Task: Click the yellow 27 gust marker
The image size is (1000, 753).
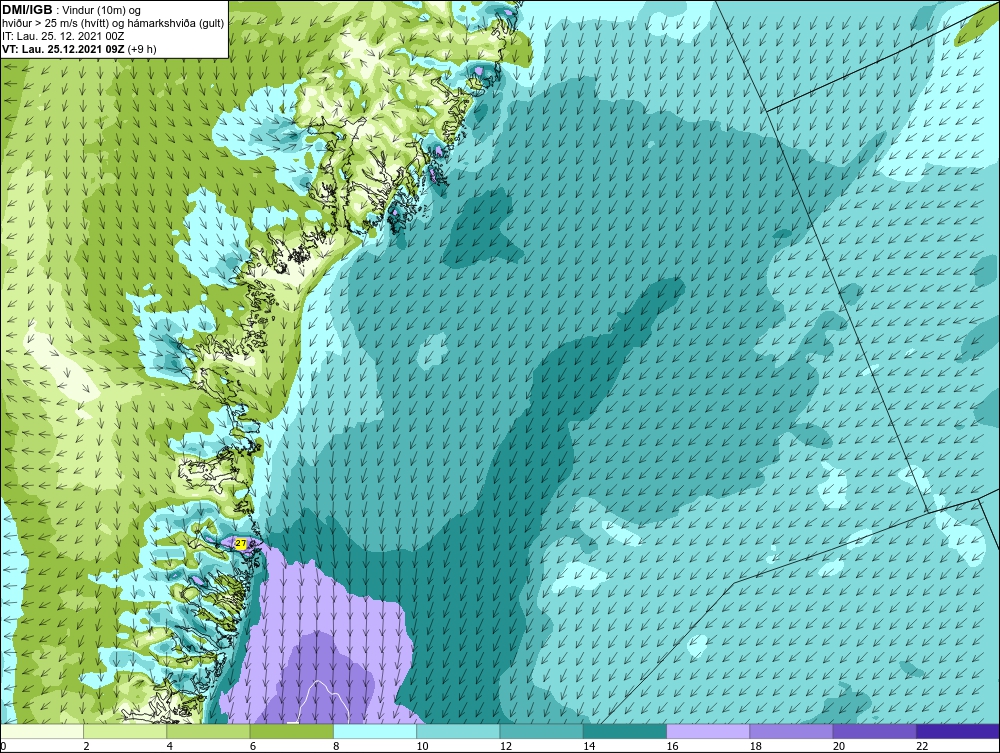Action: pos(240,543)
